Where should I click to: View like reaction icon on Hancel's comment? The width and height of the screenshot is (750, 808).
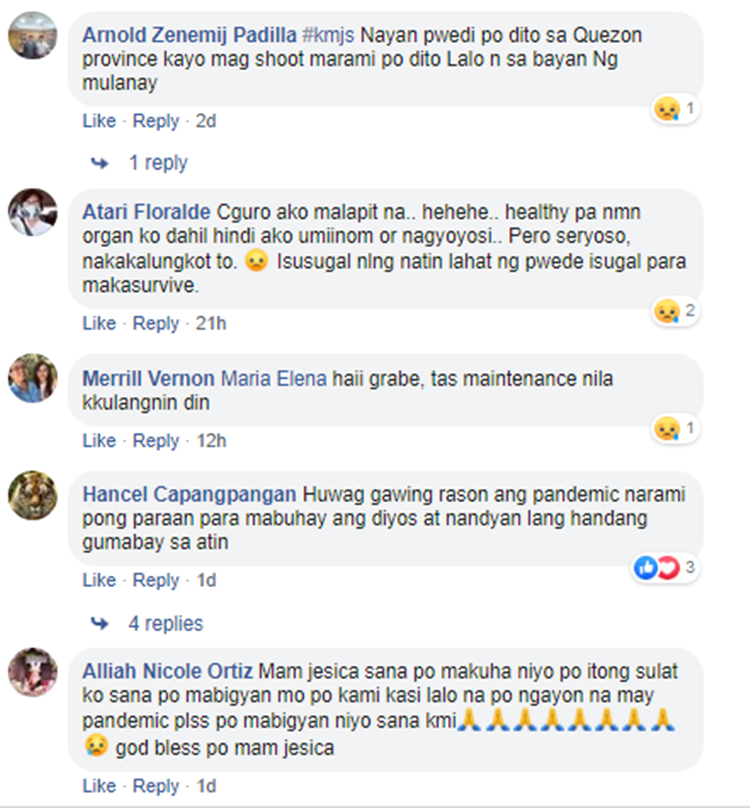pyautogui.click(x=645, y=568)
